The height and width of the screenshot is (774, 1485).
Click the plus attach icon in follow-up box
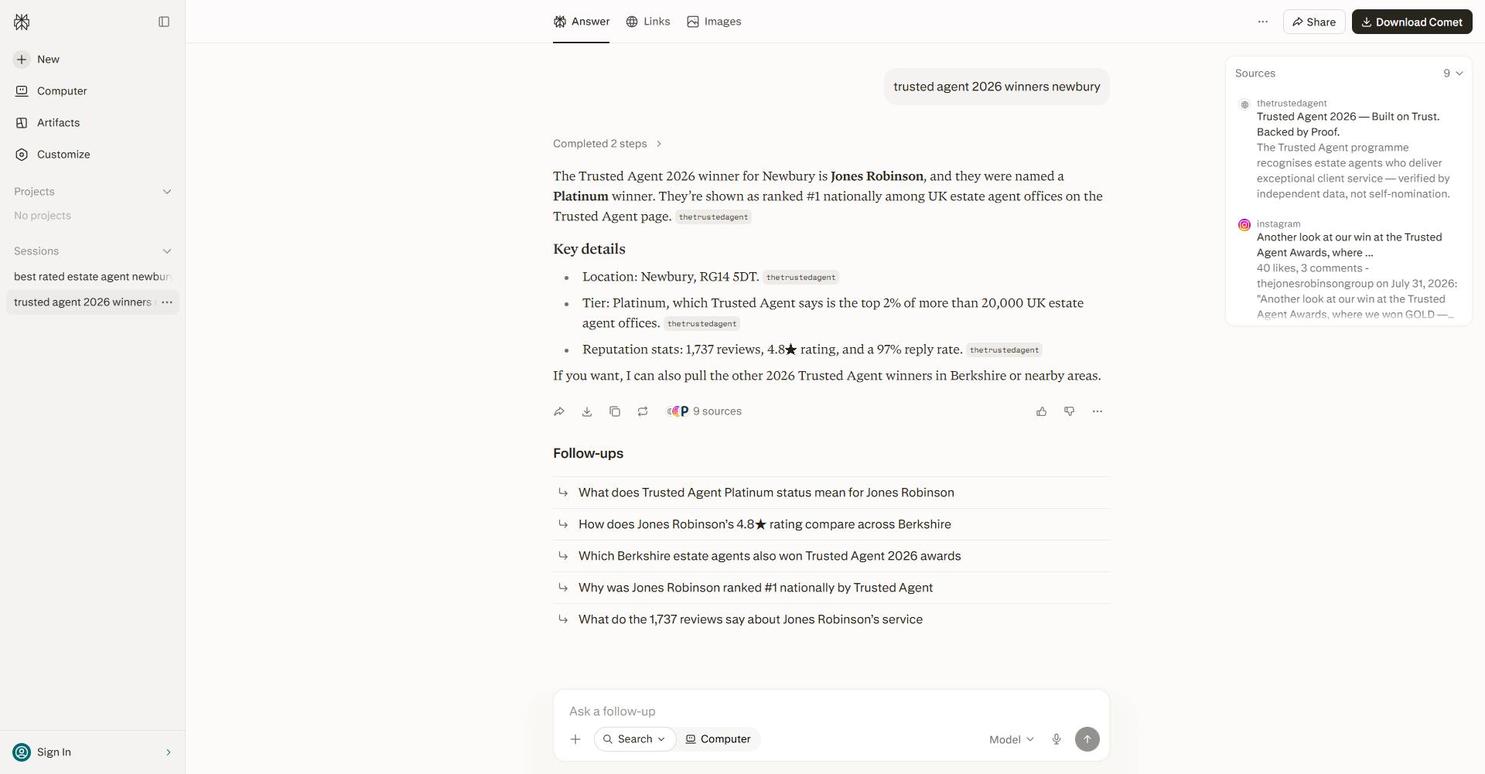[x=575, y=740]
